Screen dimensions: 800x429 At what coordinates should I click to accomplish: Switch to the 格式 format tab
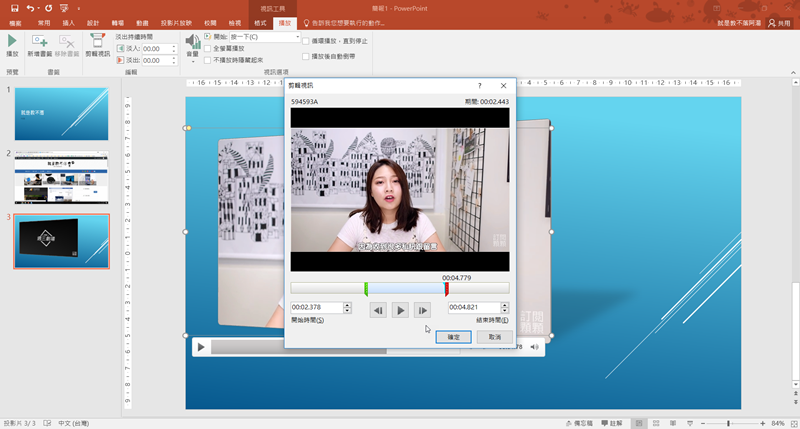tap(260, 21)
